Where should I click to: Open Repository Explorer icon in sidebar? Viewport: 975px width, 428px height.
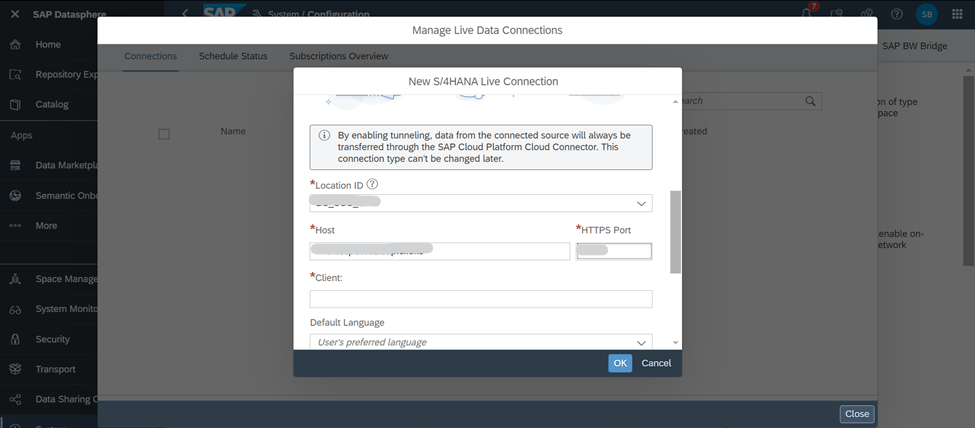[x=16, y=75]
